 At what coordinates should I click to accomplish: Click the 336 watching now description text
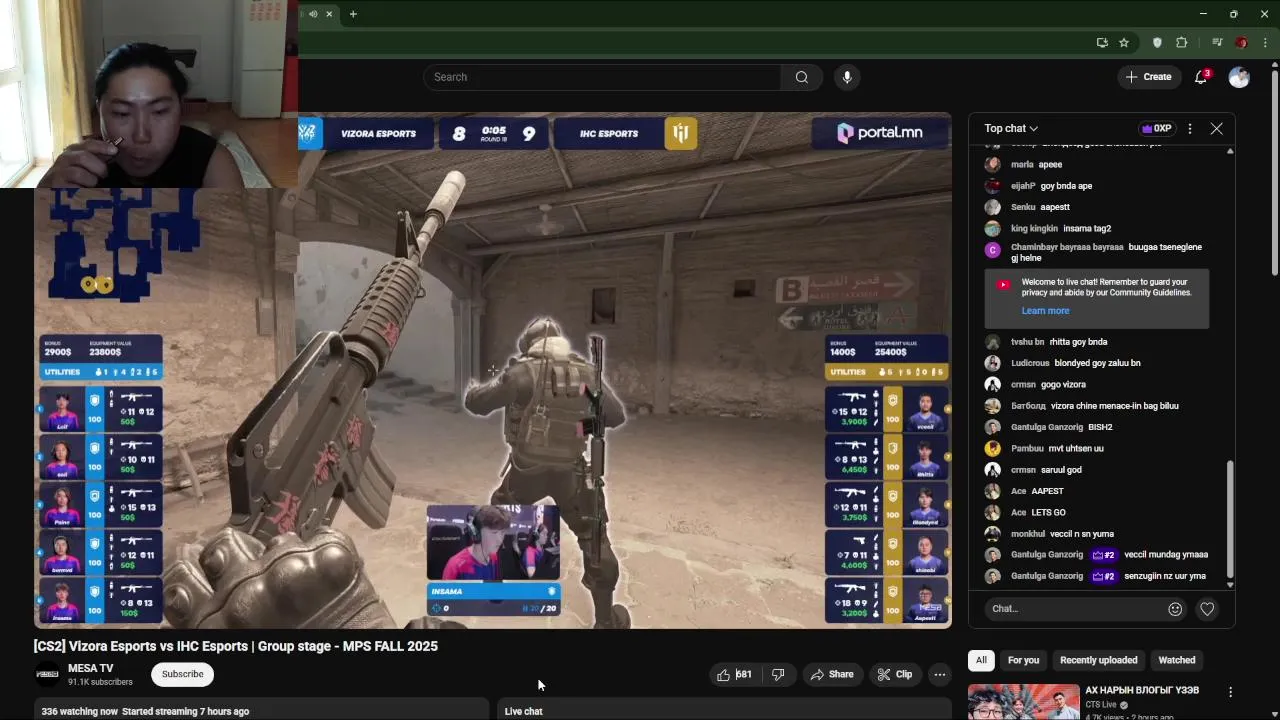click(145, 711)
